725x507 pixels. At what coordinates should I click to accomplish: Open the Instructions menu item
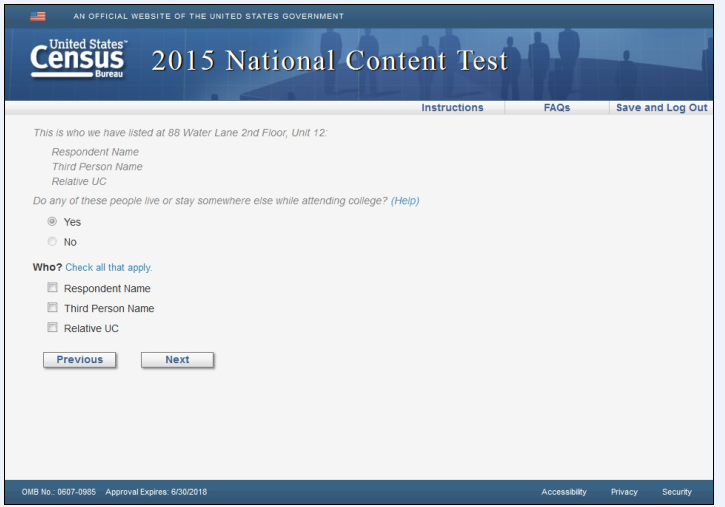point(452,108)
